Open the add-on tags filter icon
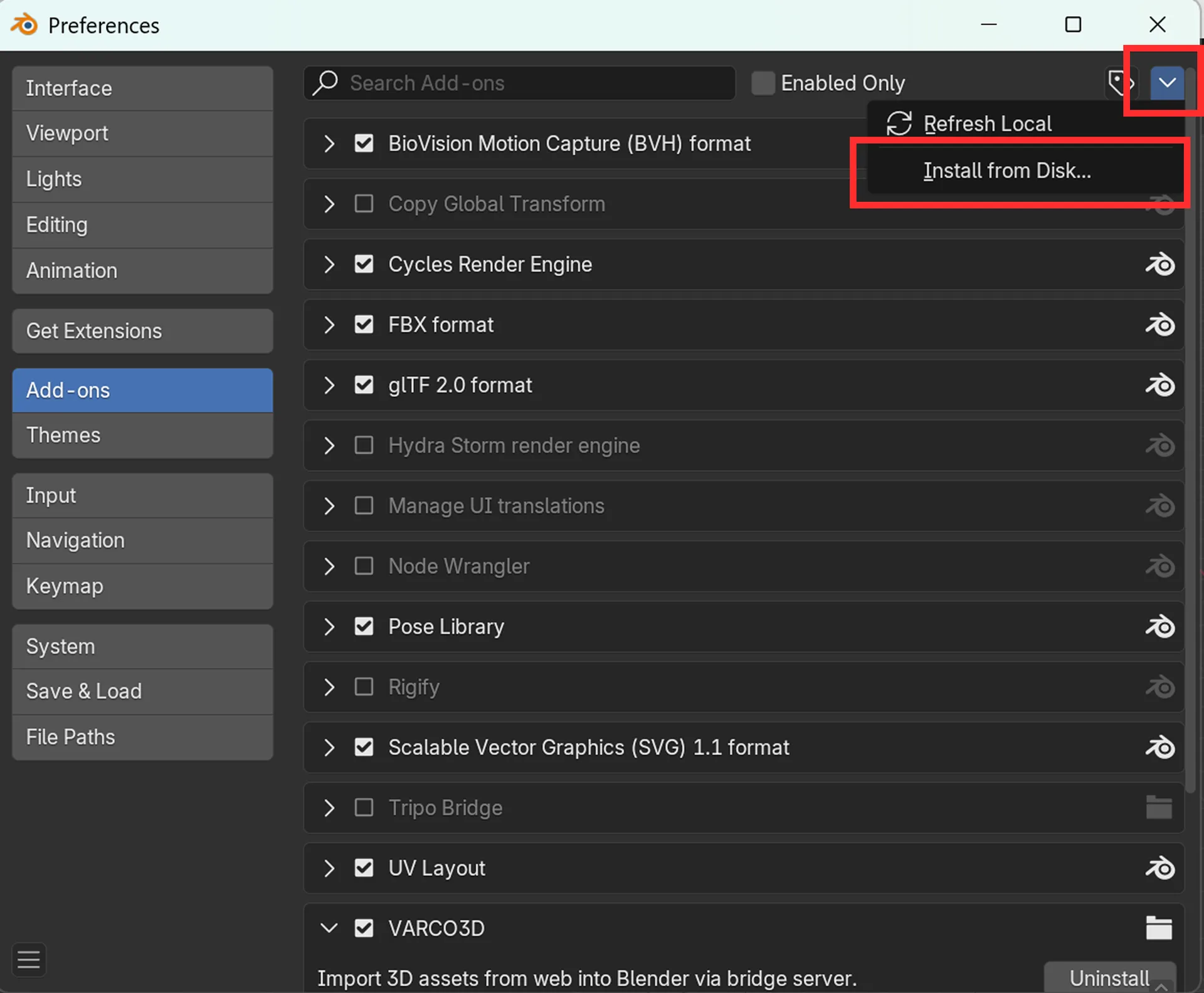The image size is (1204, 993). click(x=1120, y=83)
